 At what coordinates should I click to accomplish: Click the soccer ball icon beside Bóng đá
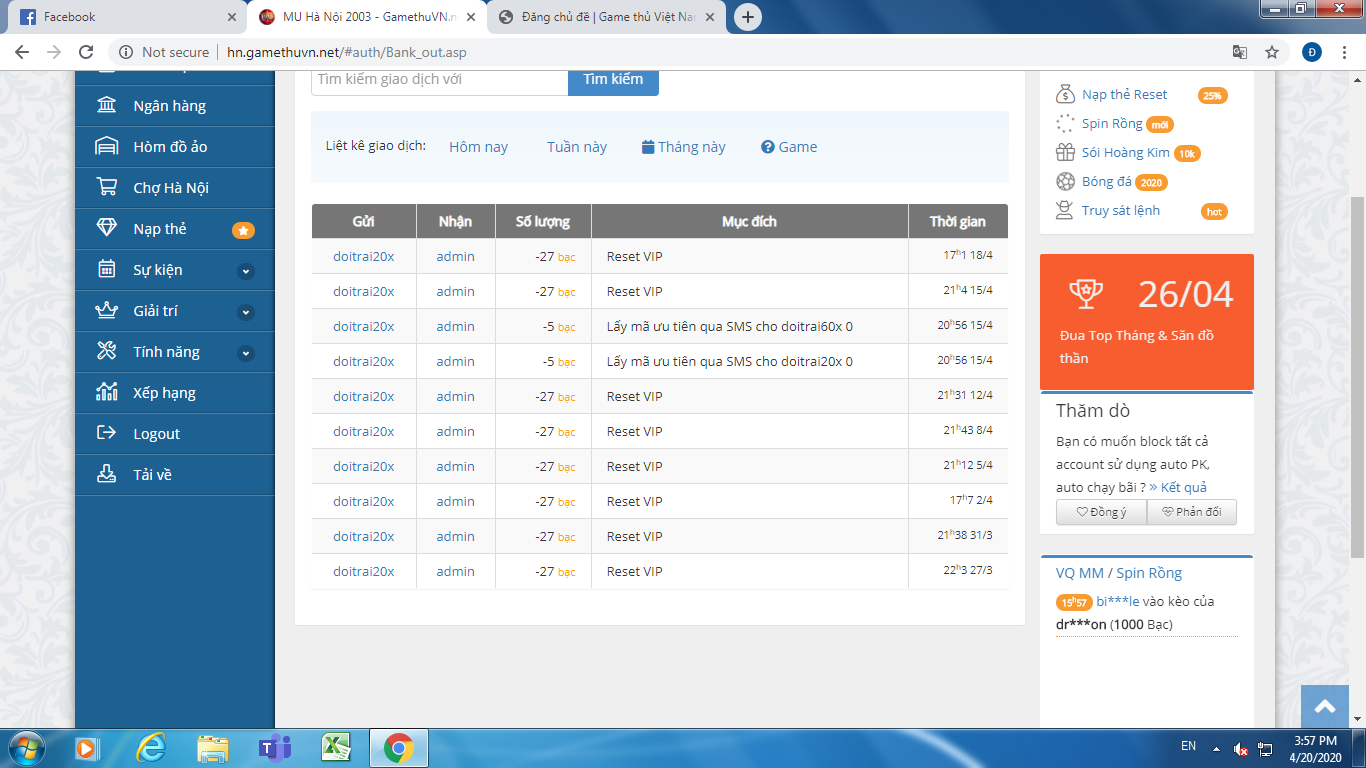click(1065, 182)
